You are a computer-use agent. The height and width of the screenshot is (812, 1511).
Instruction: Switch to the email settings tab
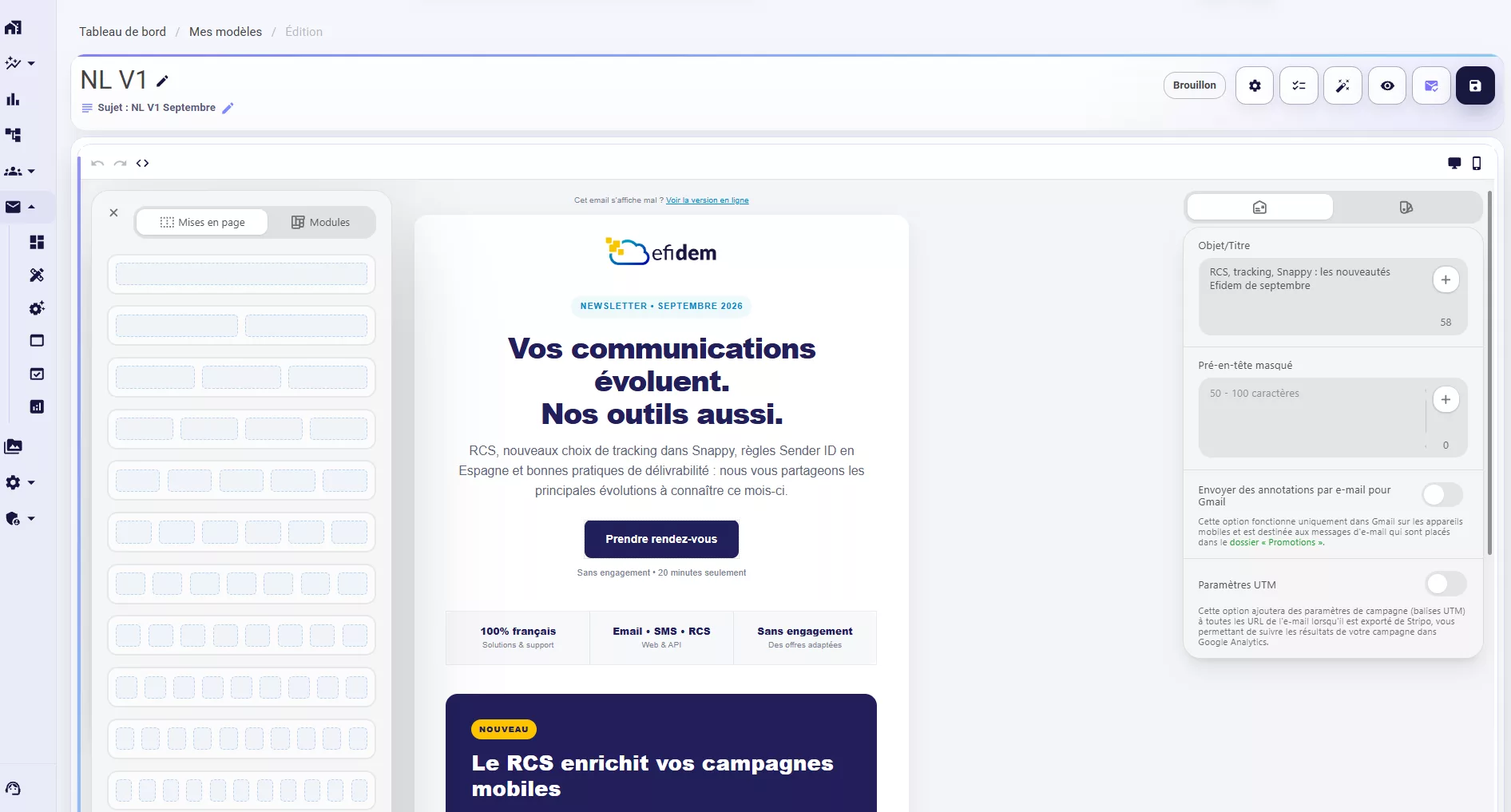[1259, 208]
